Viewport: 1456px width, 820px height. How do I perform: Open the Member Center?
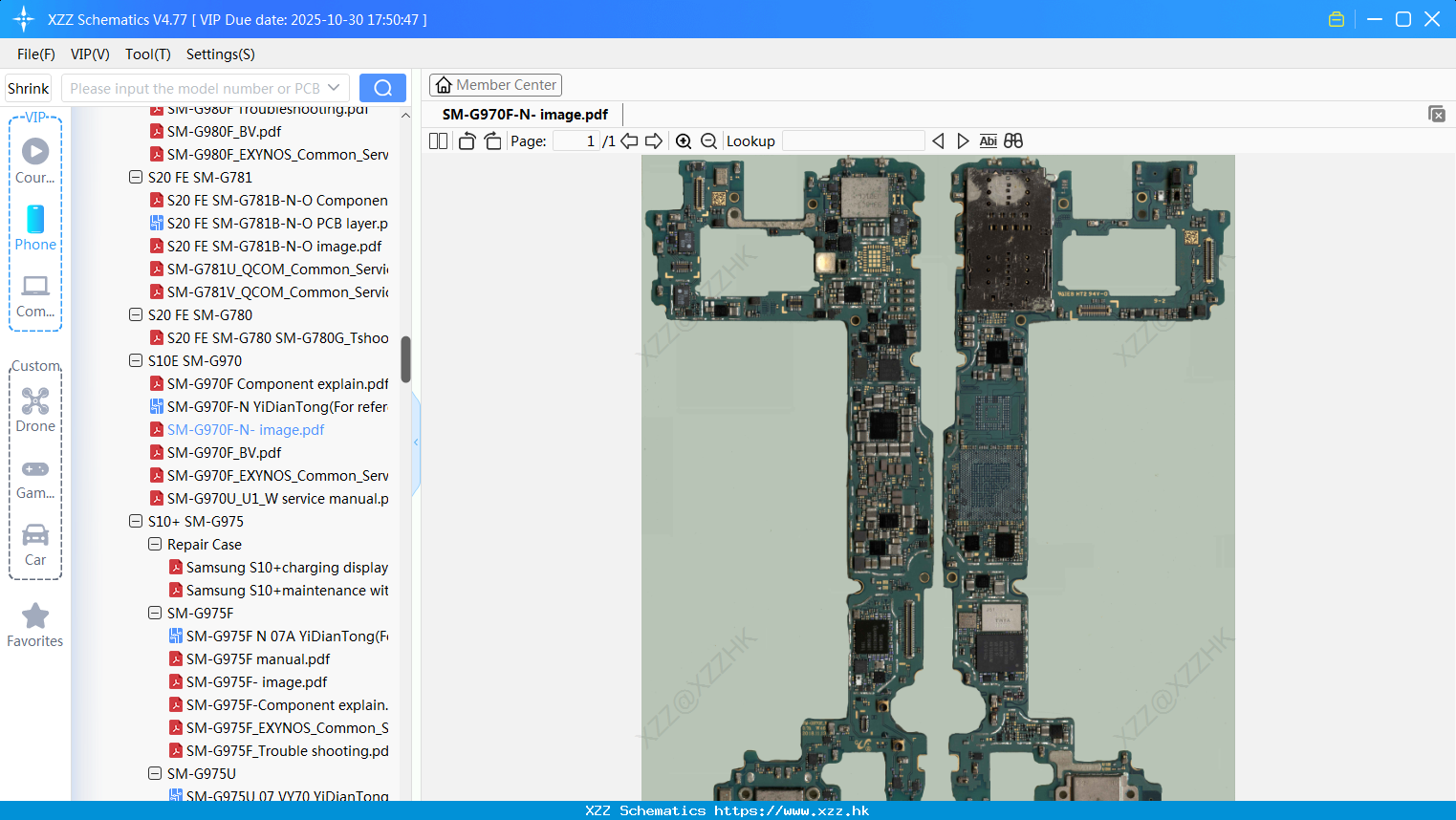(x=495, y=85)
